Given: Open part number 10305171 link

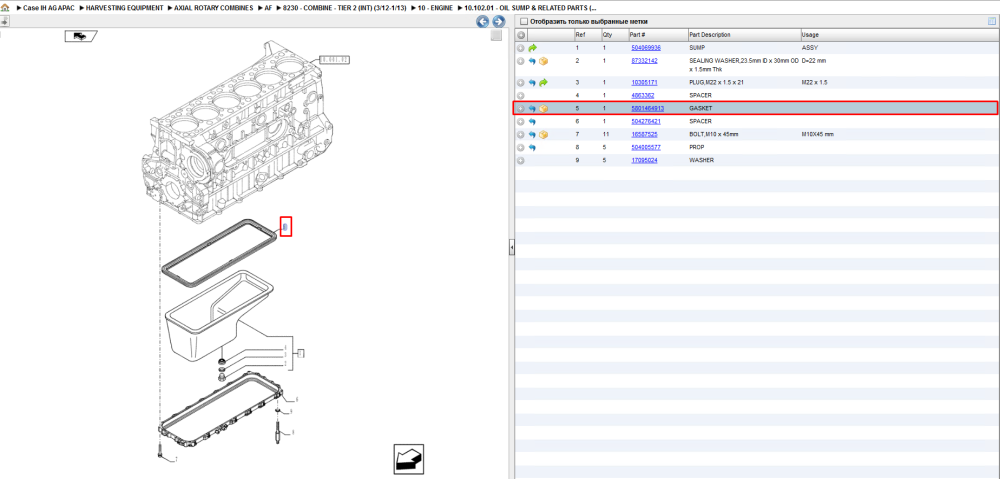Looking at the screenshot, I should pyautogui.click(x=644, y=83).
